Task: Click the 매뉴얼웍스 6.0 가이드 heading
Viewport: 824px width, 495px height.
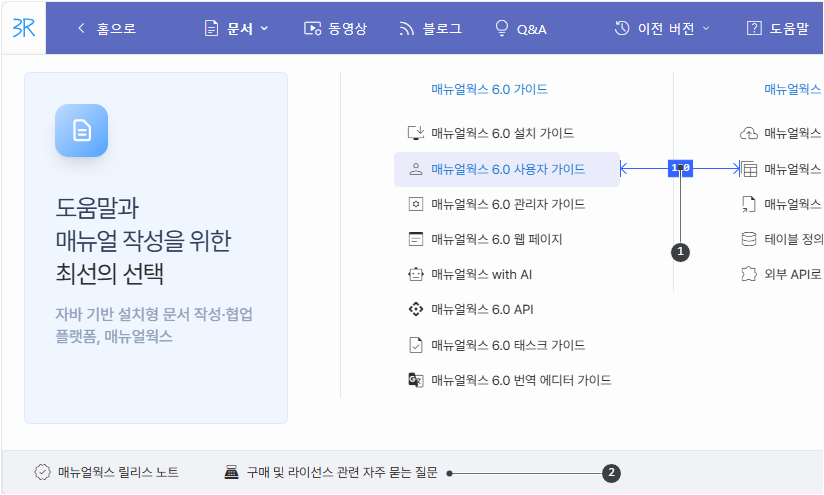Action: (x=489, y=89)
